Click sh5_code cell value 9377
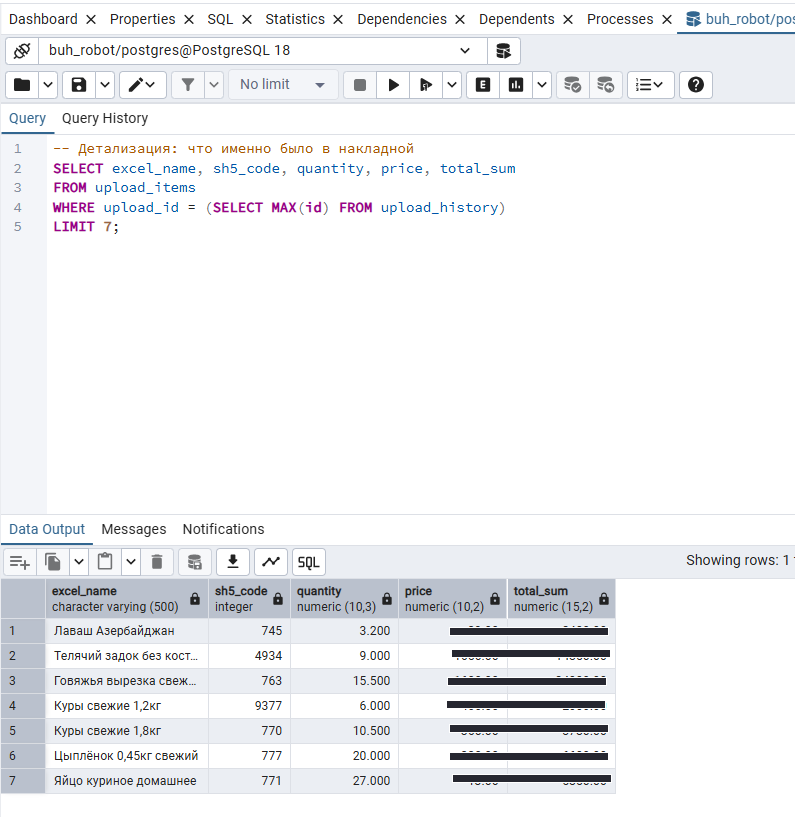The height and width of the screenshot is (817, 795). pos(250,705)
